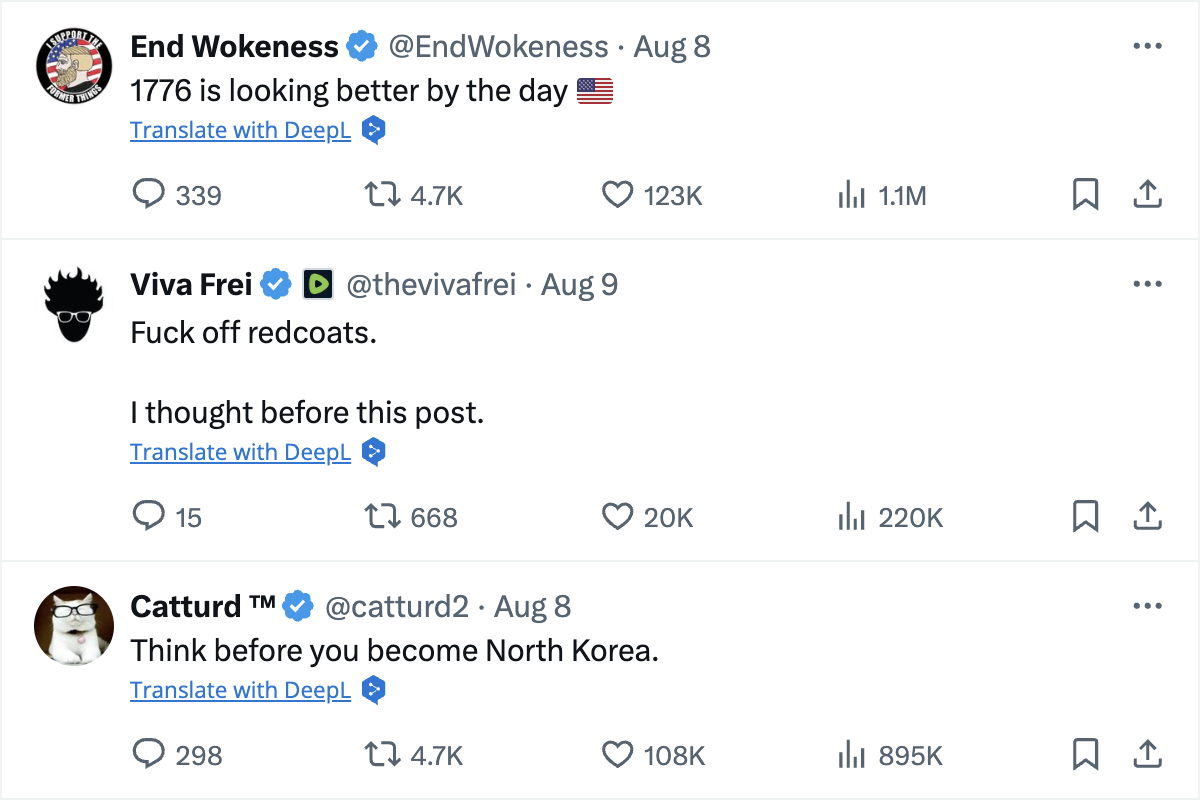Open more options for Viva Frei post
This screenshot has width=1200, height=800.
1147,285
